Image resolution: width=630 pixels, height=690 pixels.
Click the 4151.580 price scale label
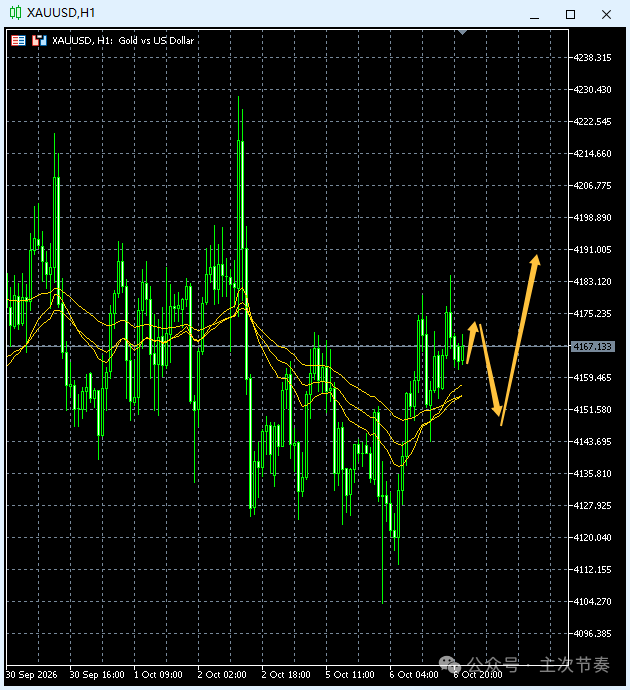point(592,410)
